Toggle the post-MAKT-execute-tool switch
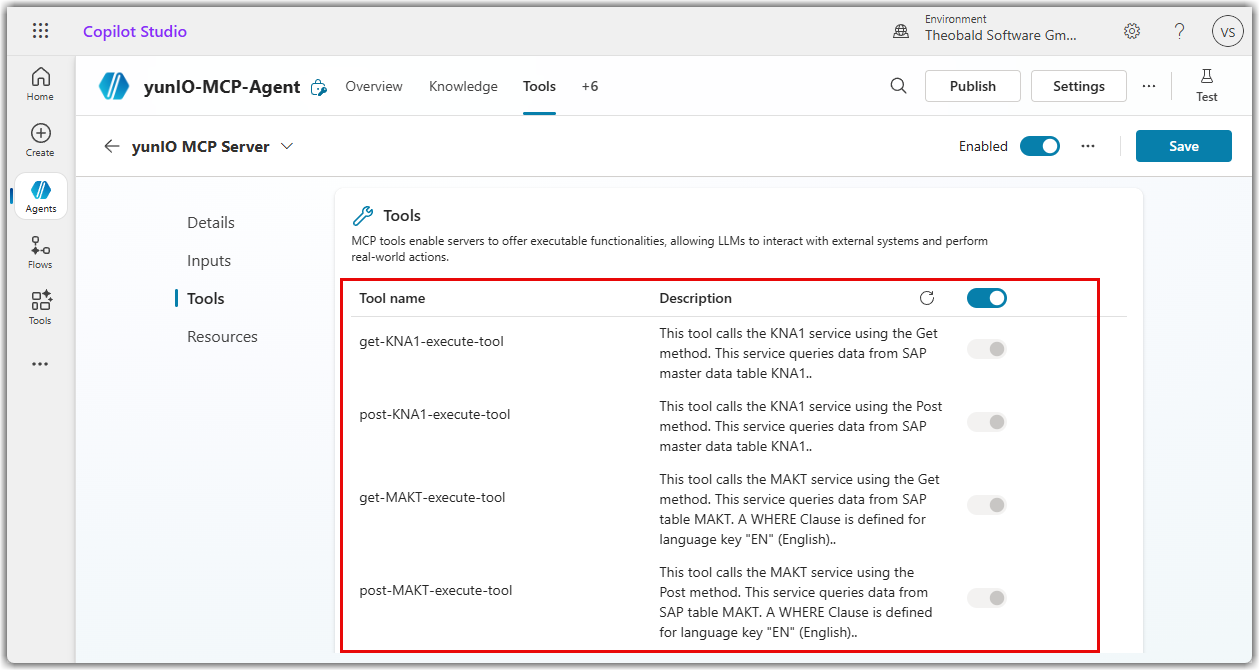Image resolution: width=1260 pixels, height=671 pixels. click(x=986, y=598)
